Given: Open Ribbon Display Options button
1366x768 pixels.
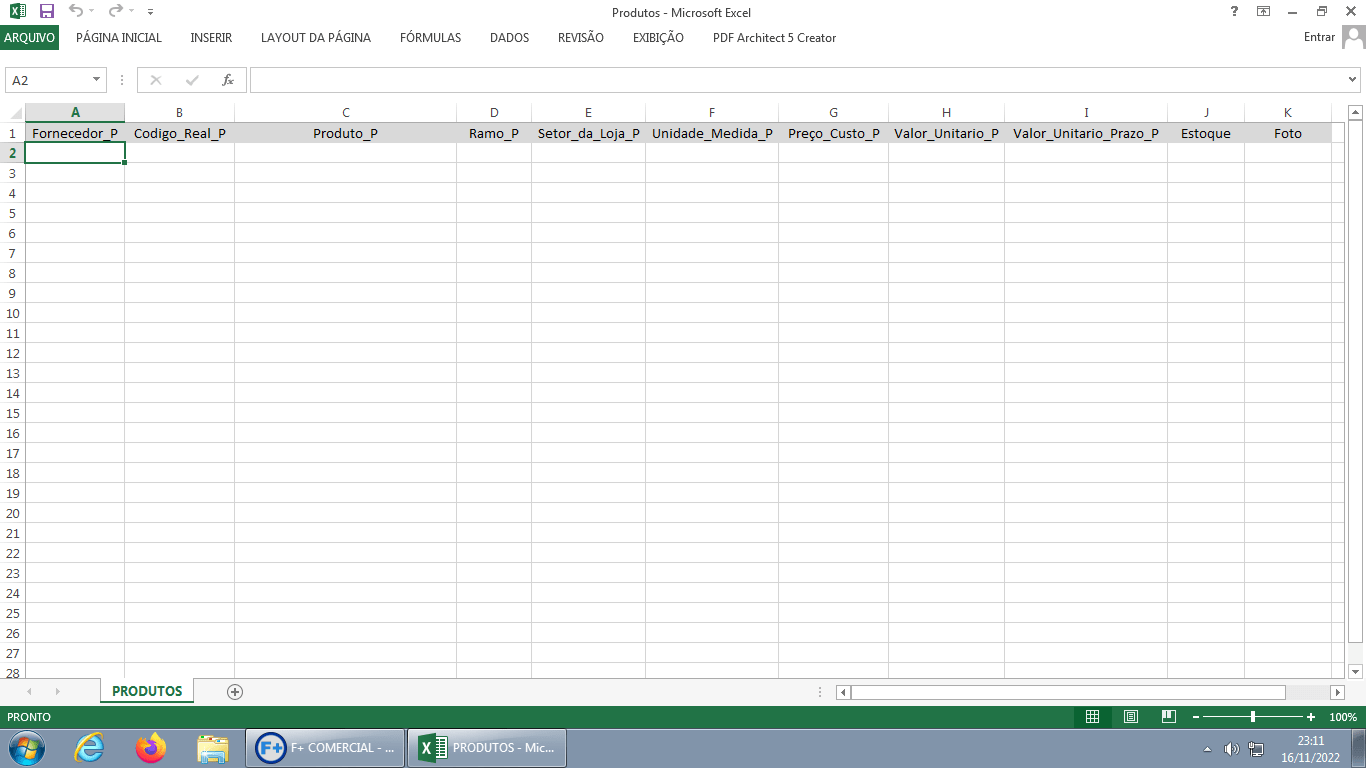Looking at the screenshot, I should (1264, 11).
